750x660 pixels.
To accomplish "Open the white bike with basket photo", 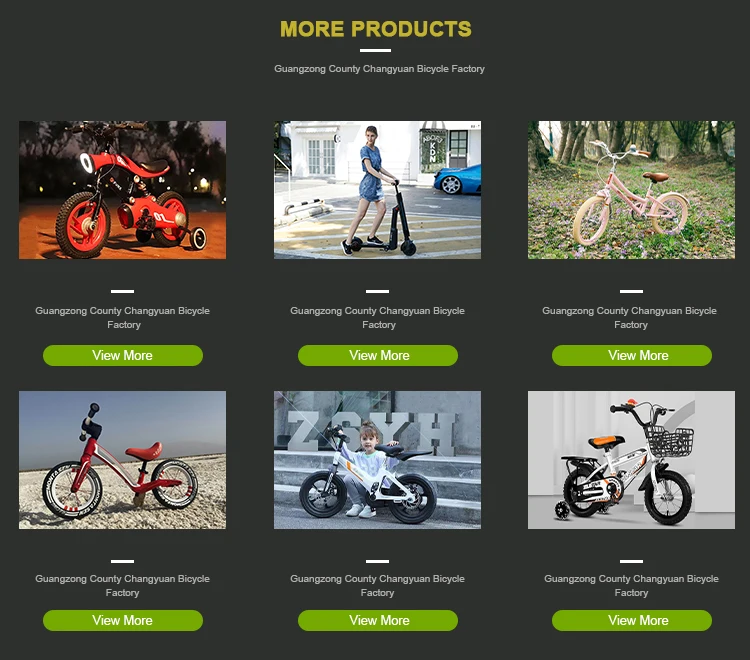I will tap(631, 460).
